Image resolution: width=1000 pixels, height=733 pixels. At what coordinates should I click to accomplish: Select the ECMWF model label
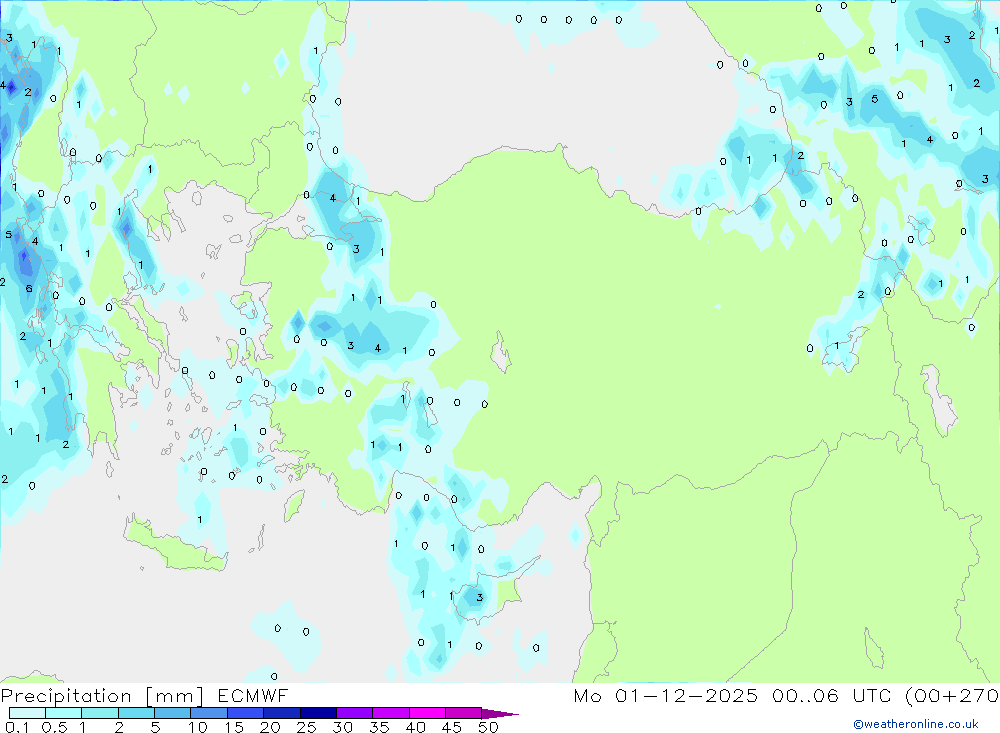coord(253,696)
